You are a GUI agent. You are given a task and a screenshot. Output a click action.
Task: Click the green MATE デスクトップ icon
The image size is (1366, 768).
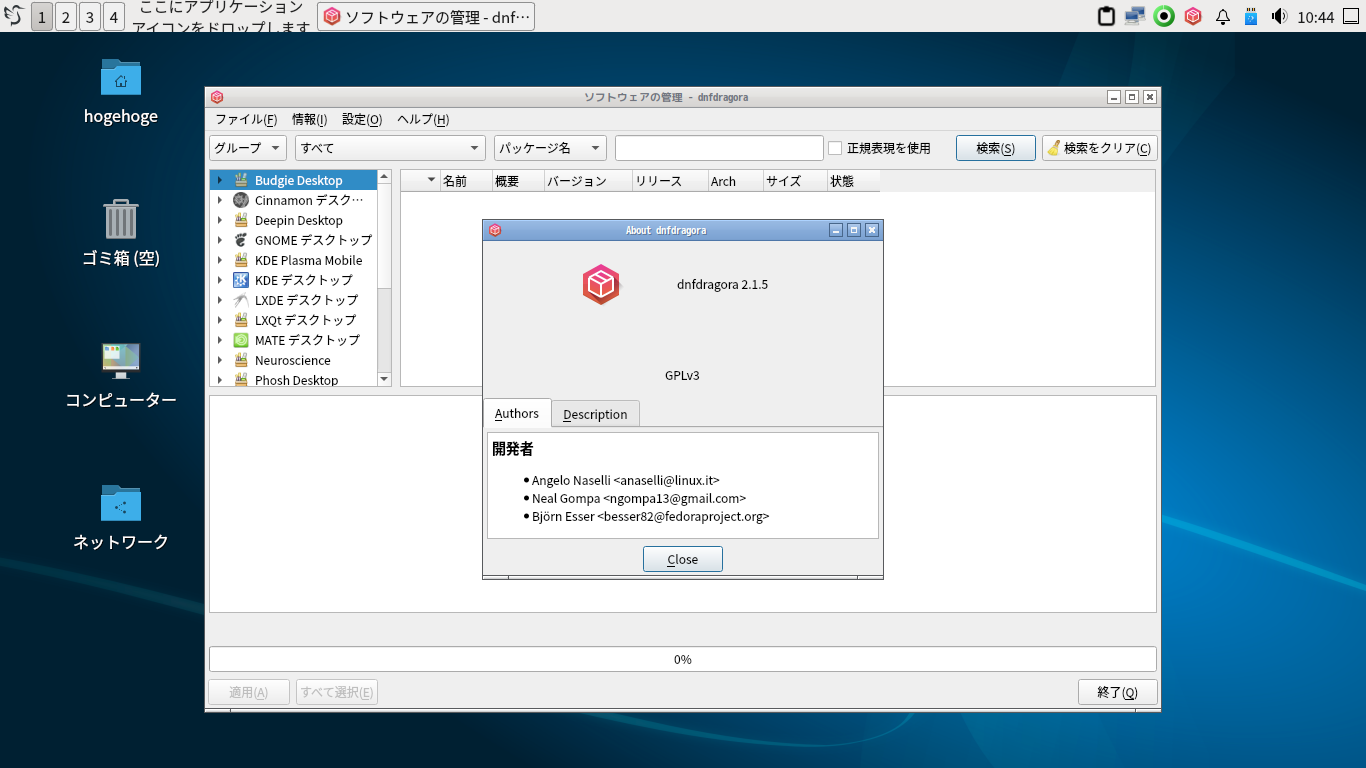click(240, 340)
